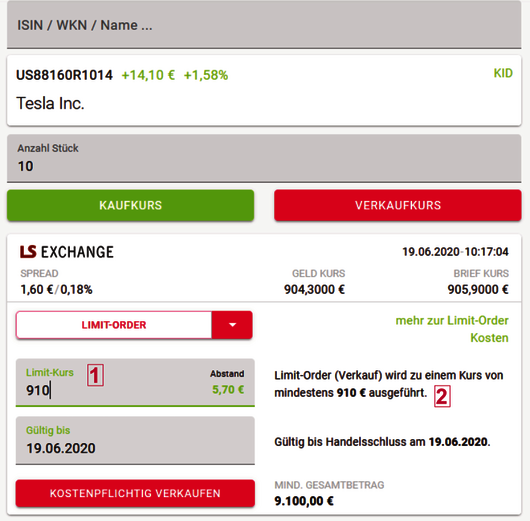This screenshot has height=521, width=530.
Task: Click the Tesla Inc. stock name
Action: [x=50, y=103]
